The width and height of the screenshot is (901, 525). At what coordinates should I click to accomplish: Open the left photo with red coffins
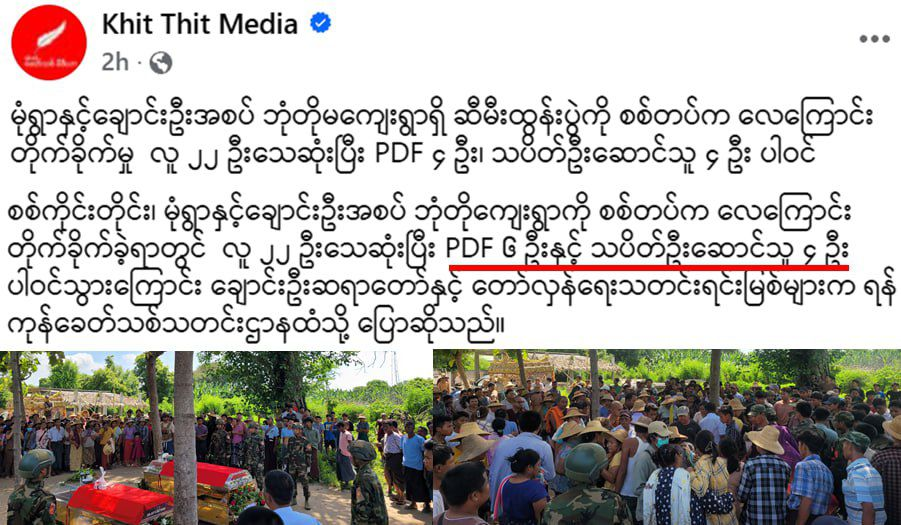pyautogui.click(x=216, y=438)
